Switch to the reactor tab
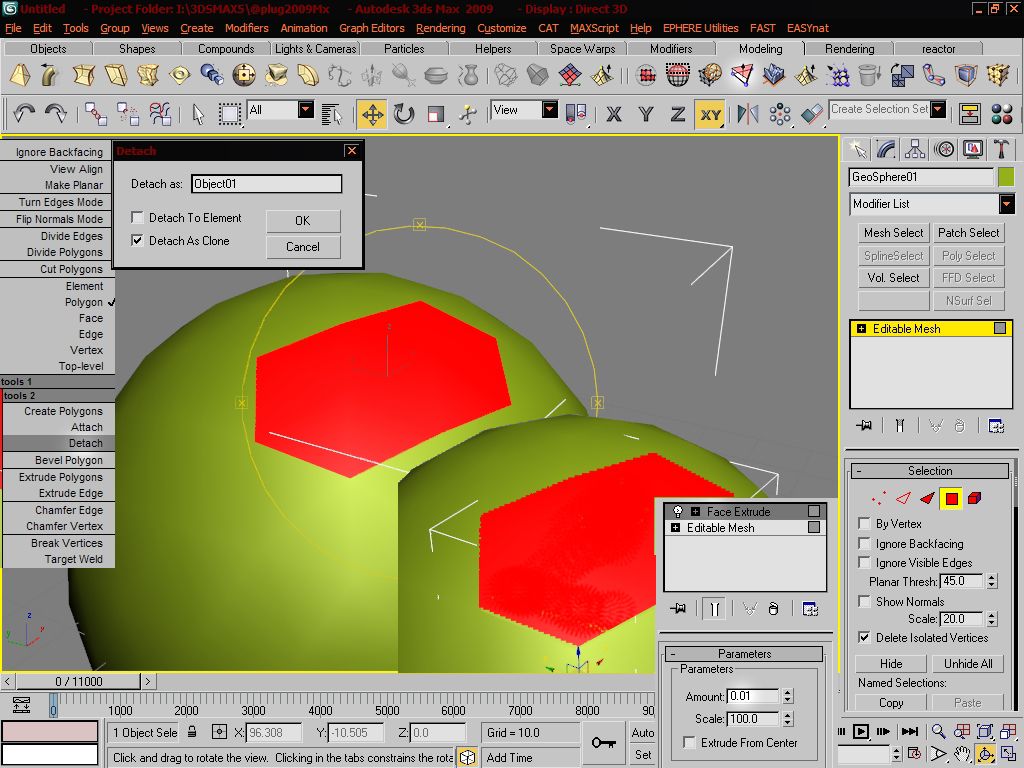Viewport: 1024px width, 768px height. [x=938, y=49]
